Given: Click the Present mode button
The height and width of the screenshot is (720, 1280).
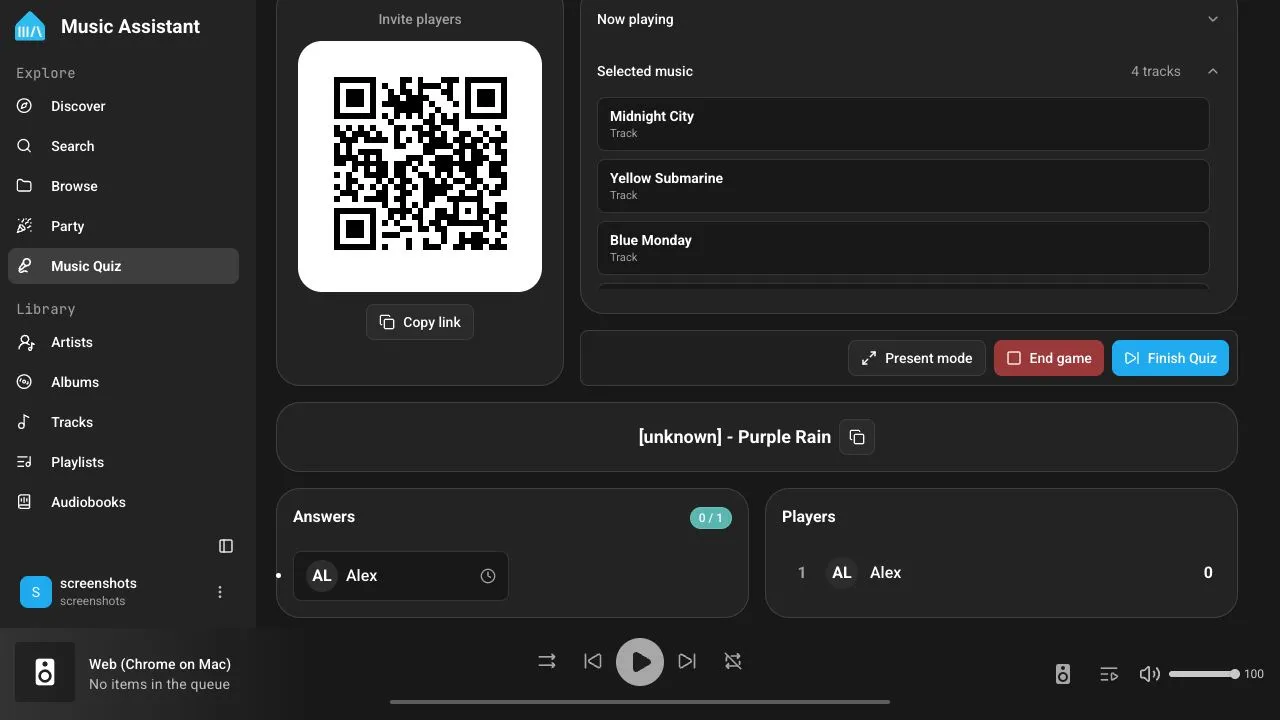Looking at the screenshot, I should tap(917, 358).
